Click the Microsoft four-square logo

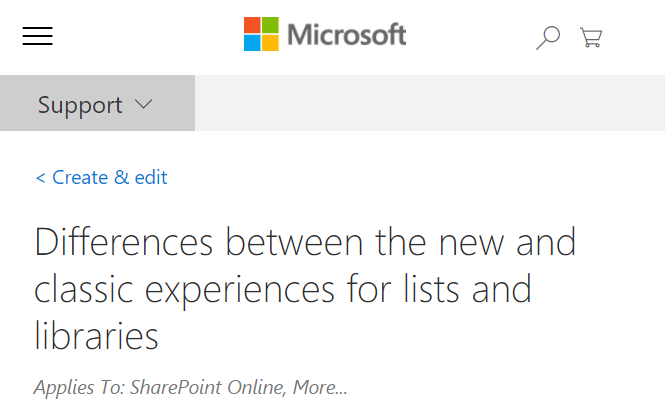pyautogui.click(x=261, y=34)
